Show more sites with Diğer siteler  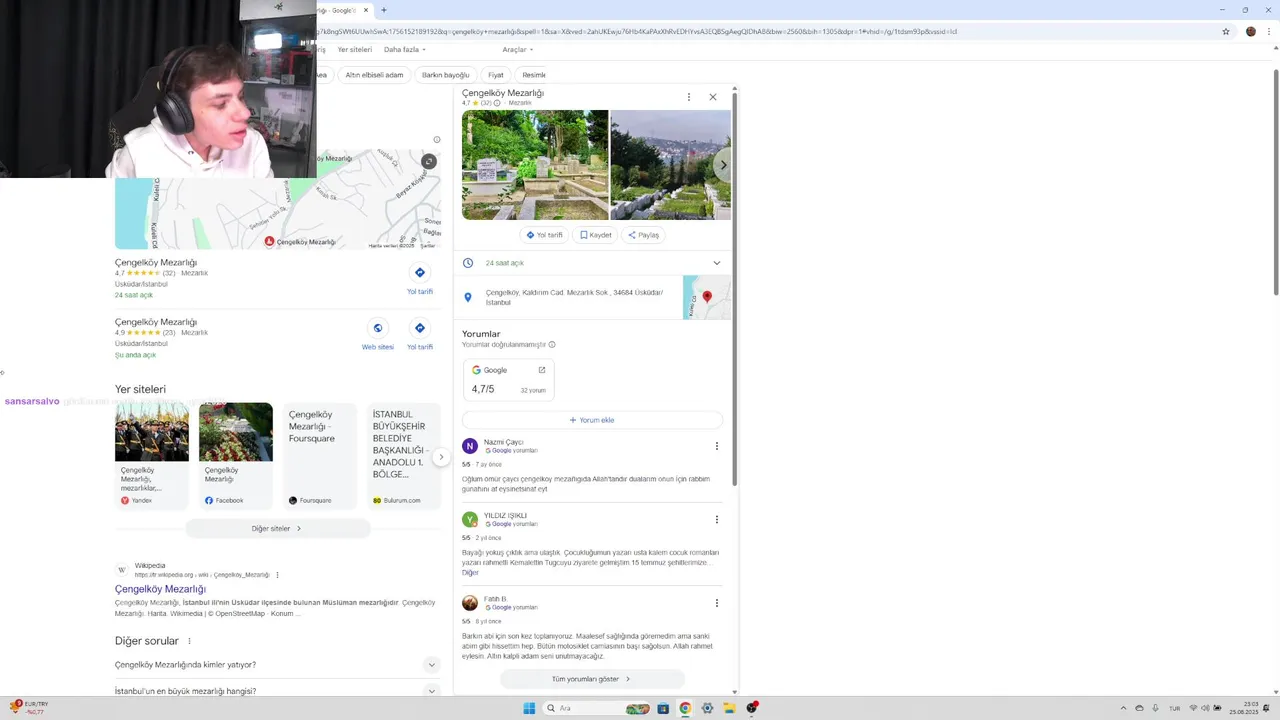pos(277,528)
